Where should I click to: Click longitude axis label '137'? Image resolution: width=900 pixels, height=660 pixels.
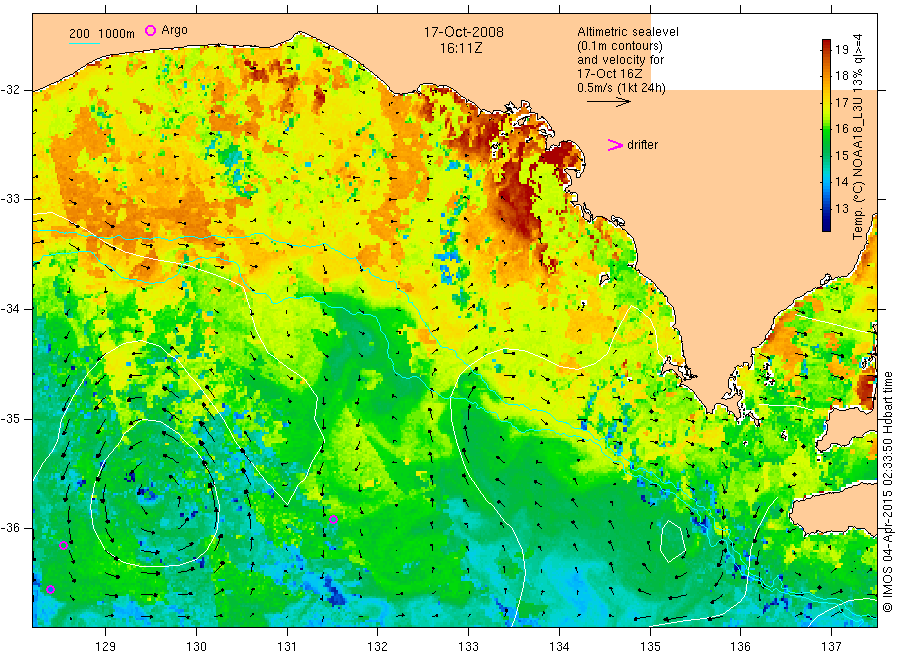(x=831, y=647)
